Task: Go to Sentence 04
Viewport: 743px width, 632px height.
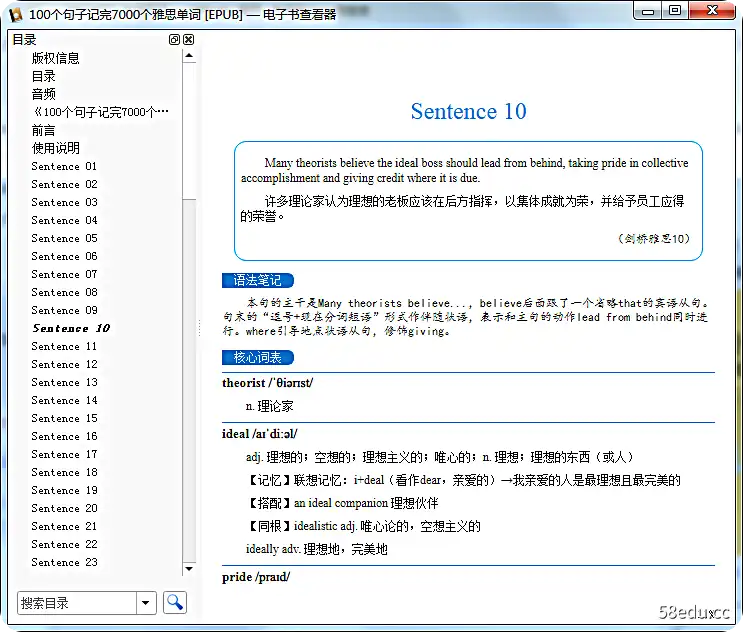Action: click(x=64, y=220)
